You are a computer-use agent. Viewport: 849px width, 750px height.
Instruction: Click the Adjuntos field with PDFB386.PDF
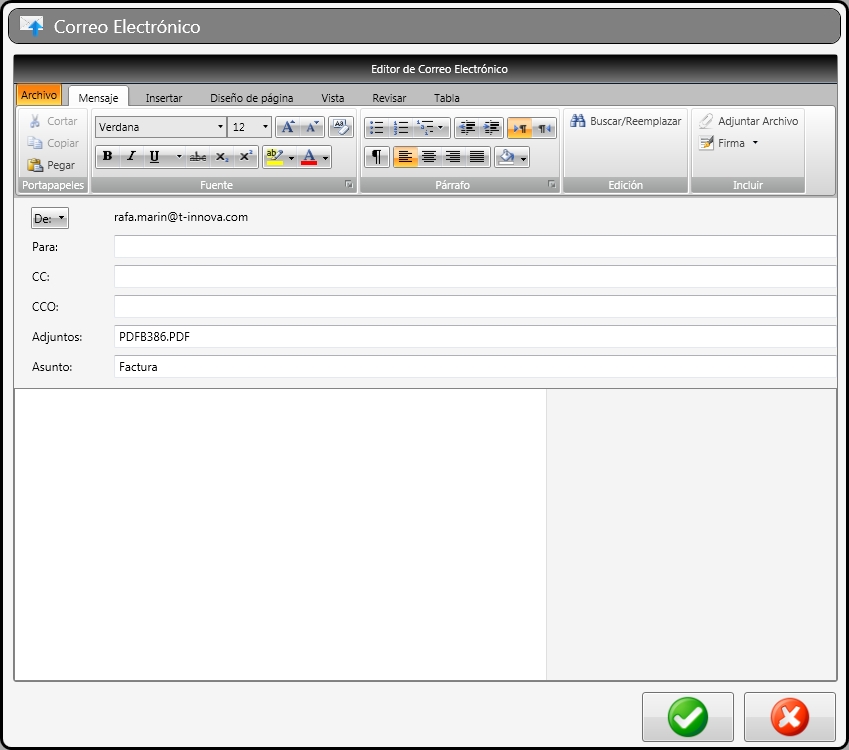(x=475, y=336)
